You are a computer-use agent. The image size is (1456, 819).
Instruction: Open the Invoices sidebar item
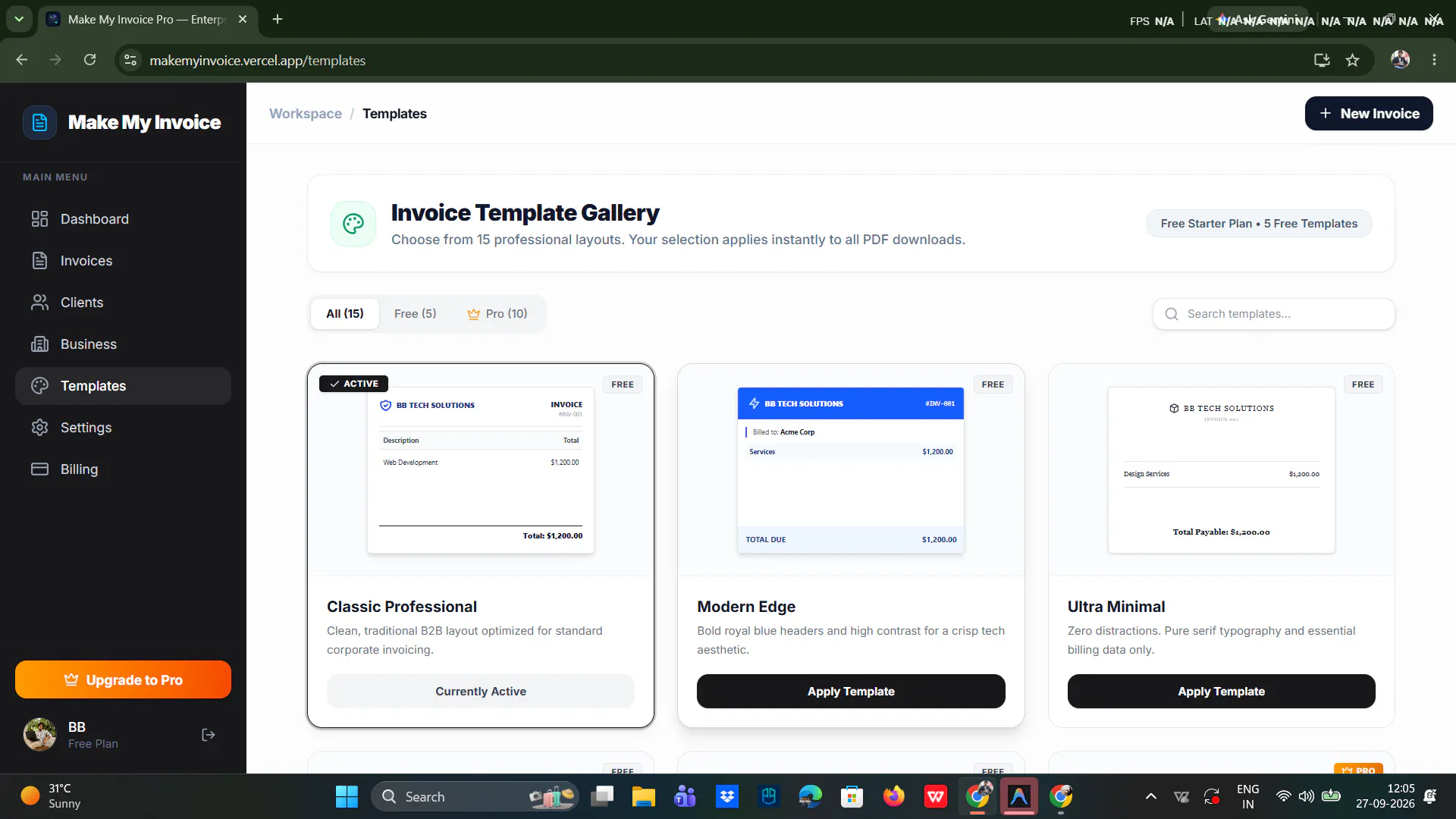[x=123, y=261]
